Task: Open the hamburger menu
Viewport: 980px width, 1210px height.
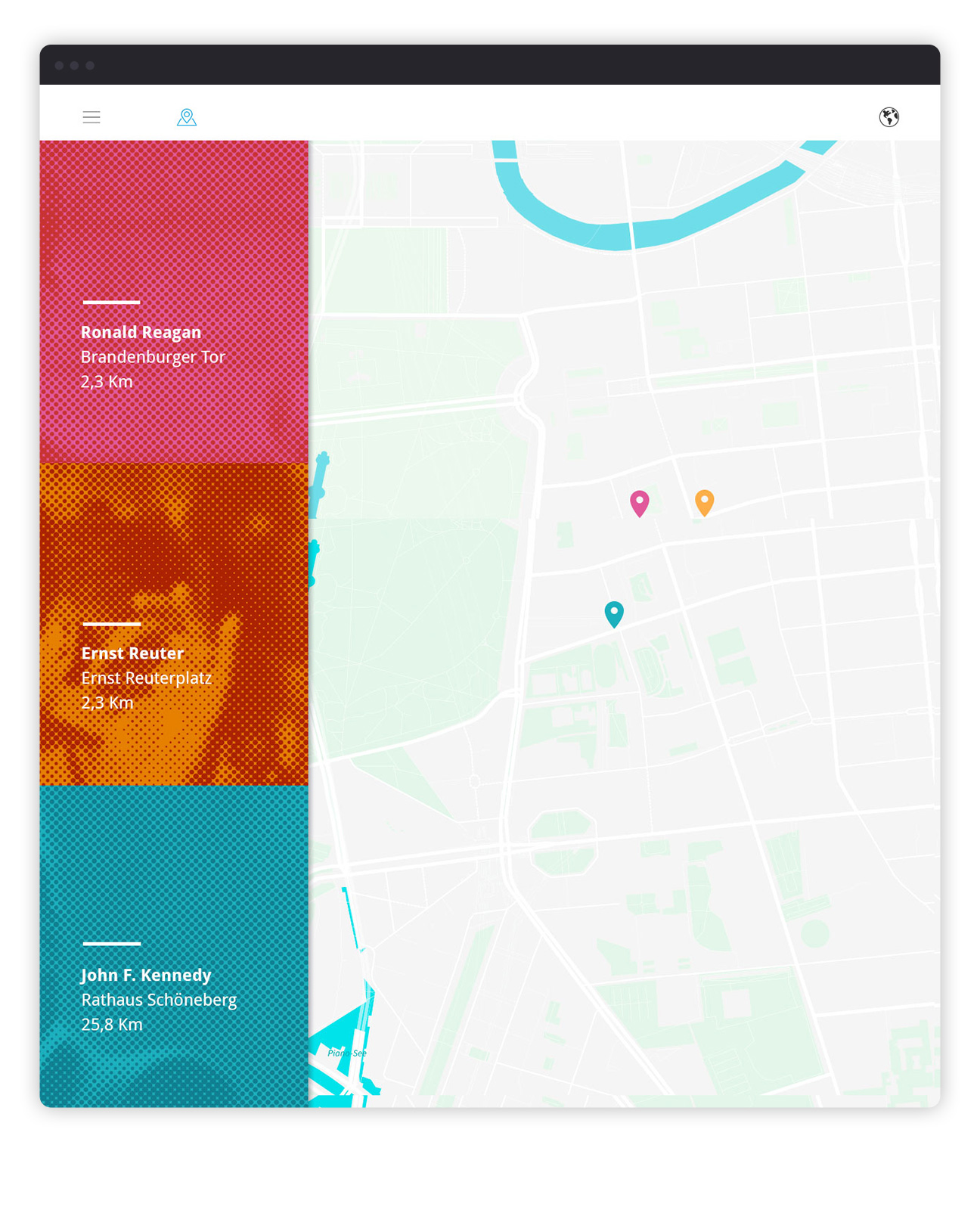Action: [x=91, y=116]
